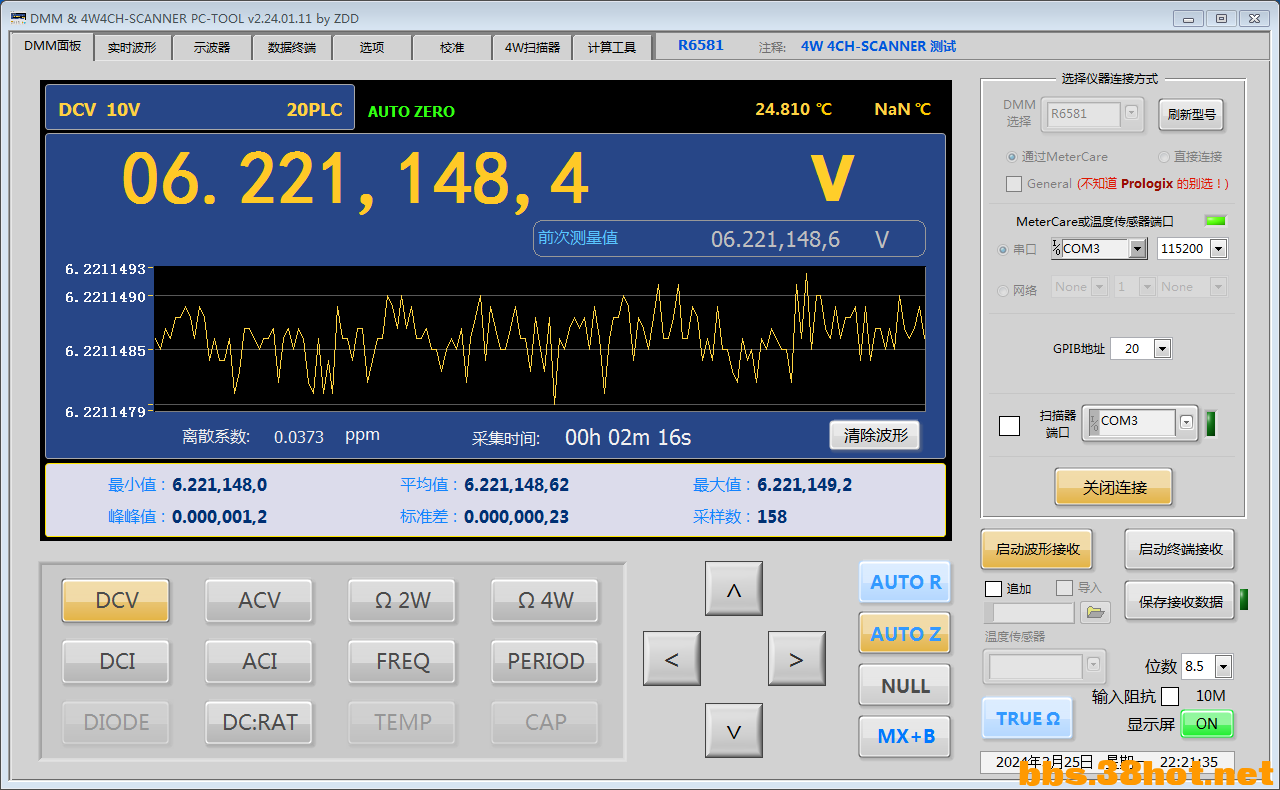Select the DC:RAT ratio function
Screen dimensions: 1280x790
coord(259,722)
